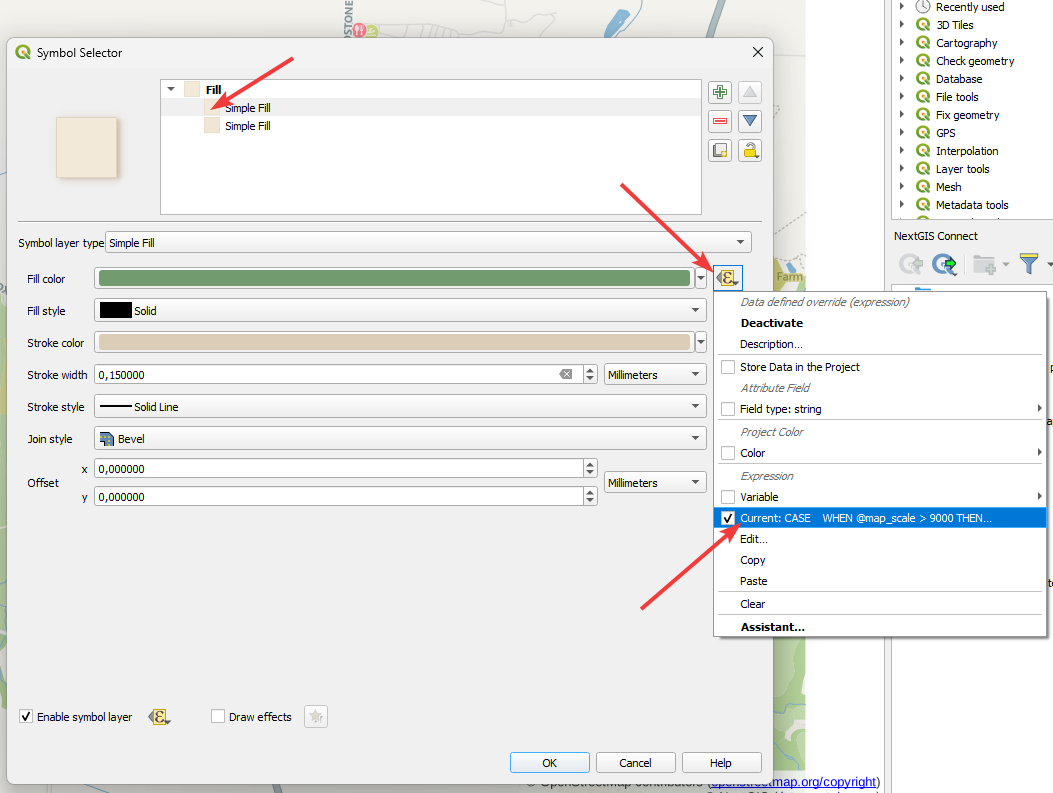Move symbol layer down with arrow icon
This screenshot has height=793, width=1053.
click(x=750, y=122)
